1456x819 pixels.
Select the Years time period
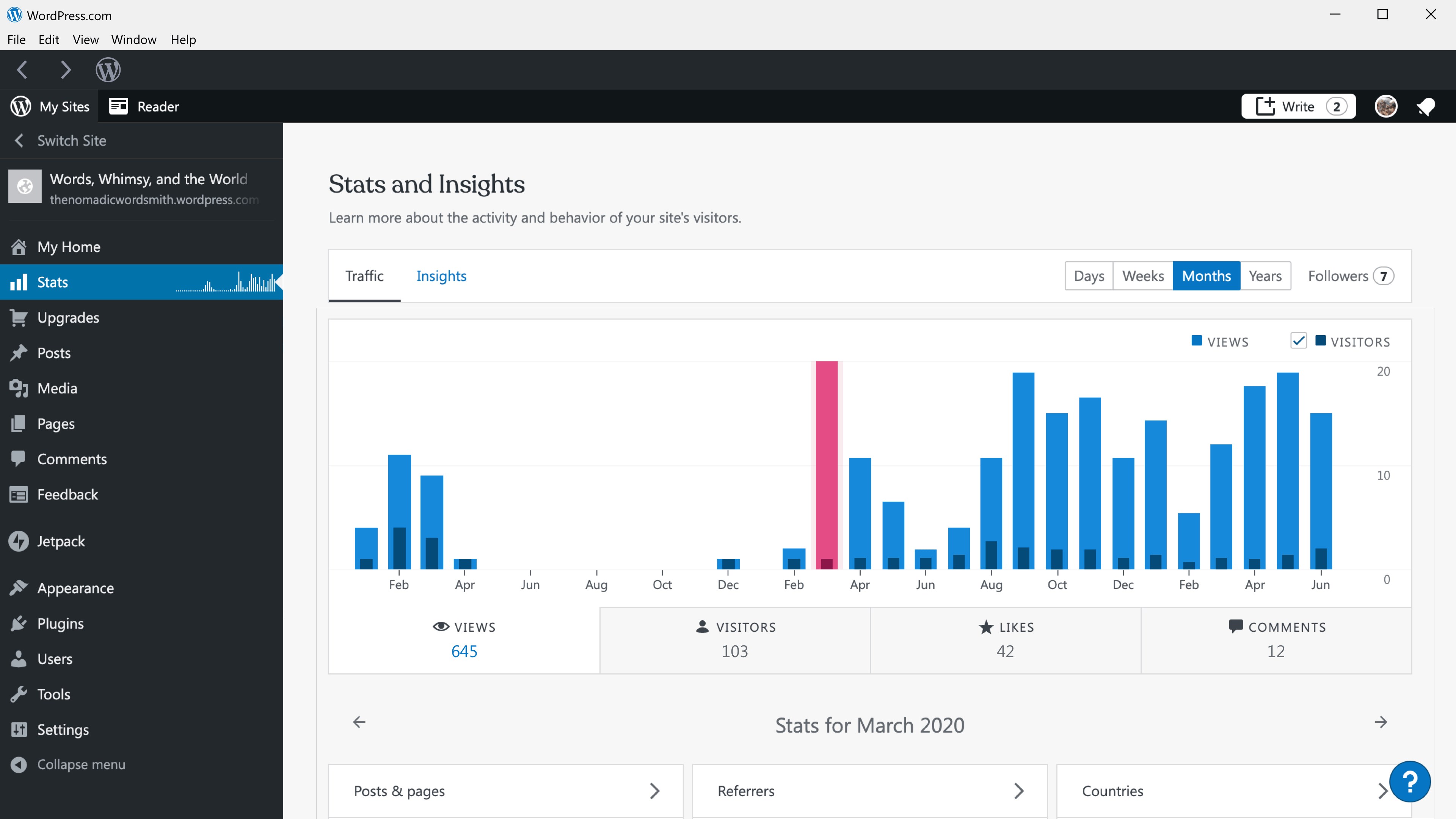[1265, 276]
